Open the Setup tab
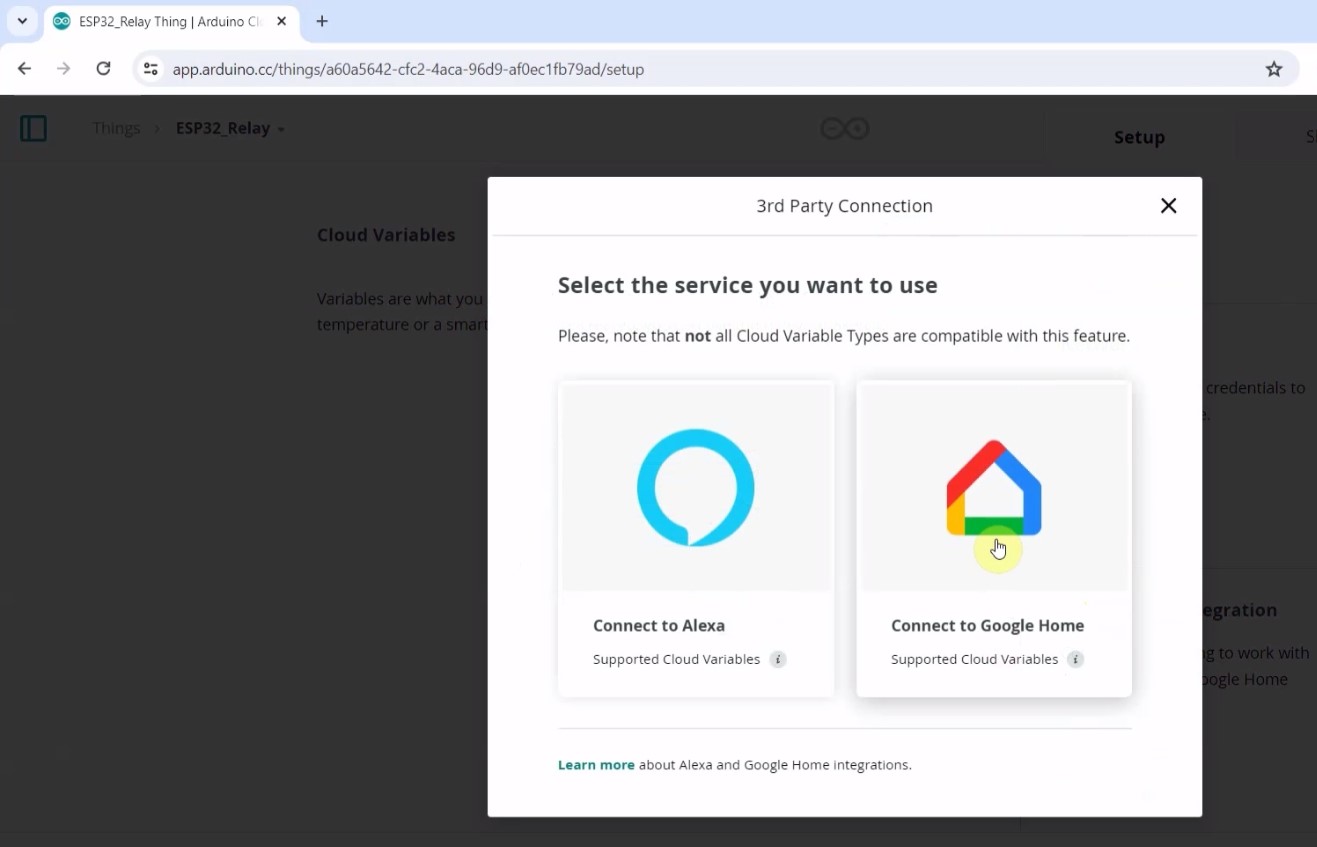 [1139, 137]
